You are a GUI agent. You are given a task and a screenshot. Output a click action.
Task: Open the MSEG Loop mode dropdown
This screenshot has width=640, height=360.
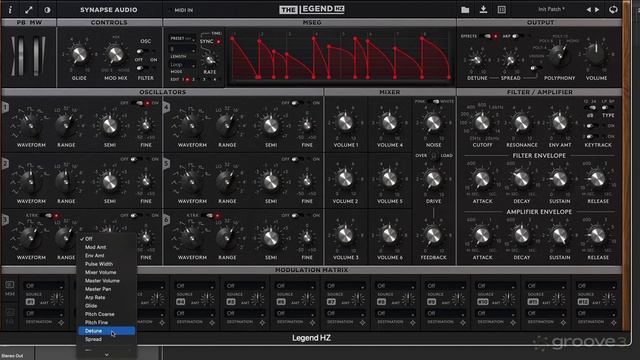[x=182, y=64]
